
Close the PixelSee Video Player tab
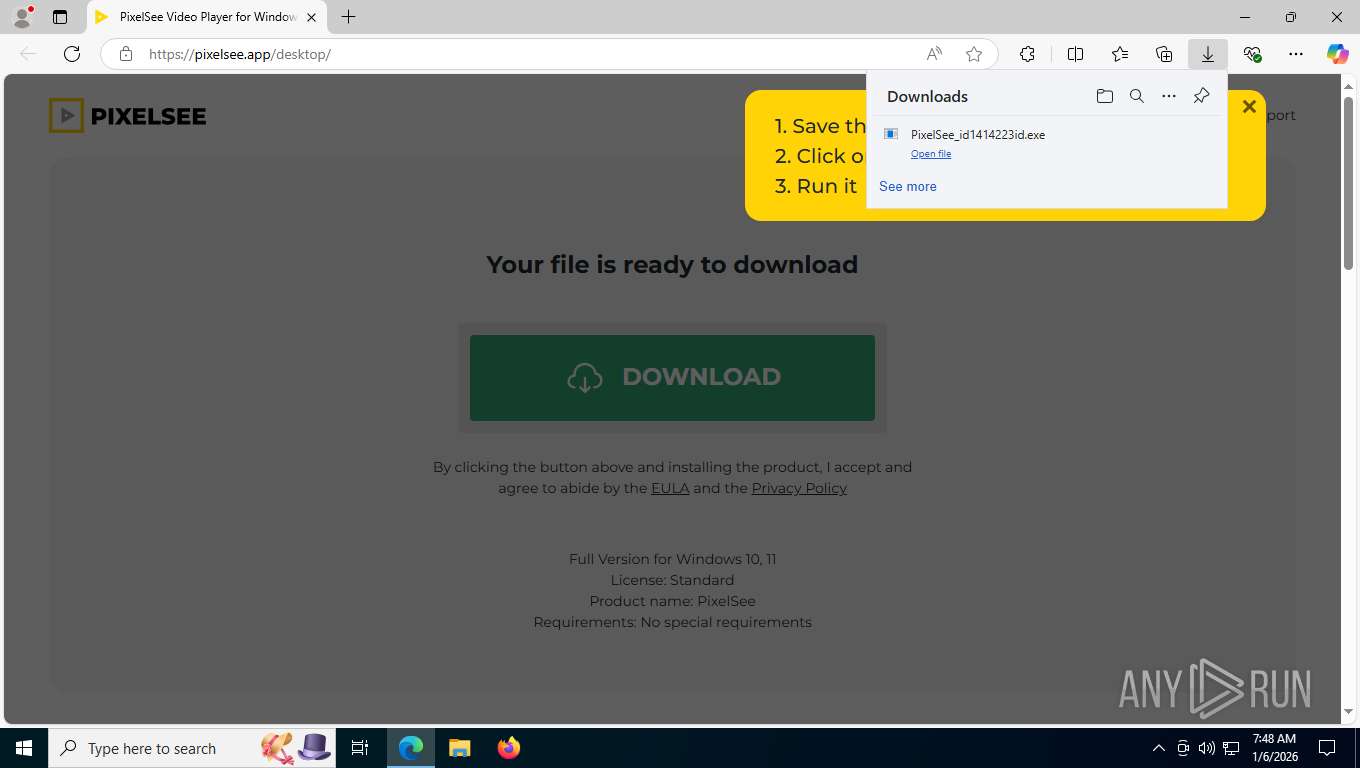pyautogui.click(x=311, y=17)
